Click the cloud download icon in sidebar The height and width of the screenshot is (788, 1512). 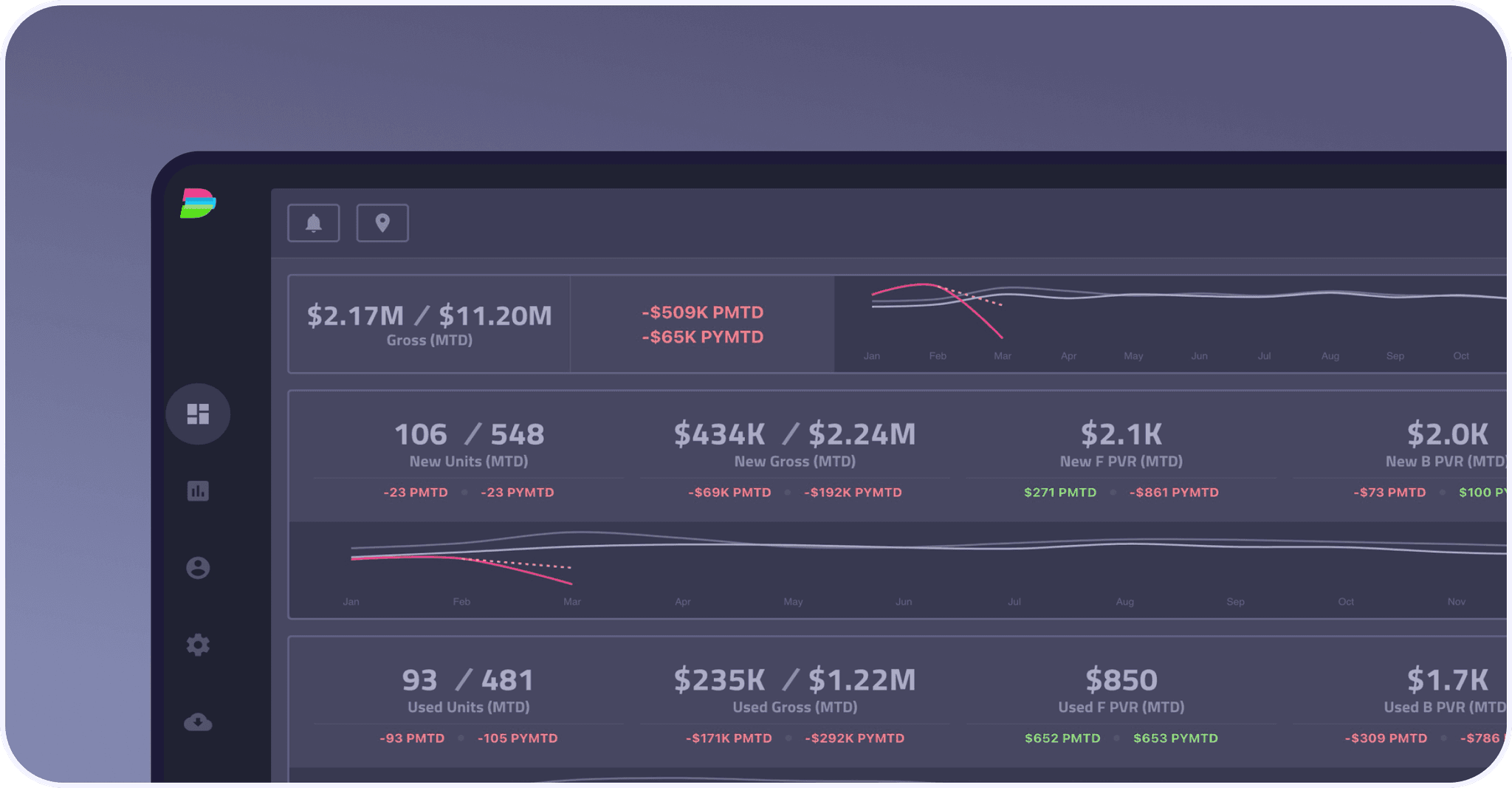pyautogui.click(x=197, y=720)
